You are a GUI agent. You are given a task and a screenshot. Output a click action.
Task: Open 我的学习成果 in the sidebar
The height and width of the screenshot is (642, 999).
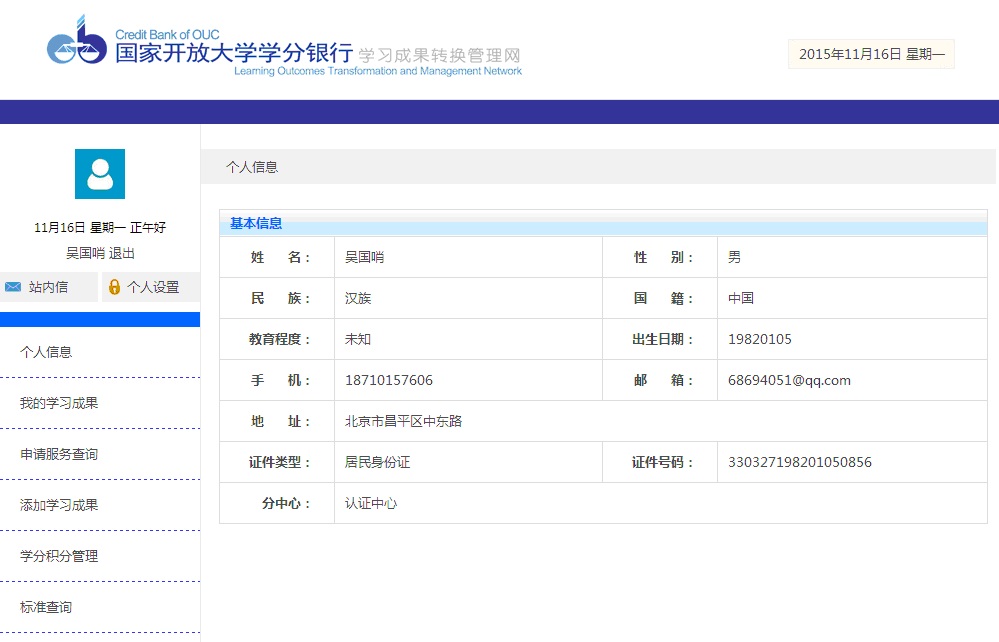59,403
